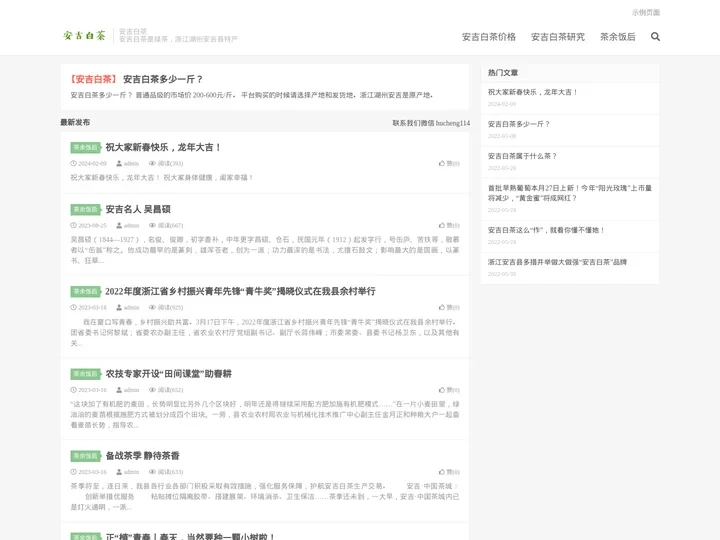Viewport: 720px width, 540px height.
Task: Click the 最新发布 section heading
Action: click(75, 122)
